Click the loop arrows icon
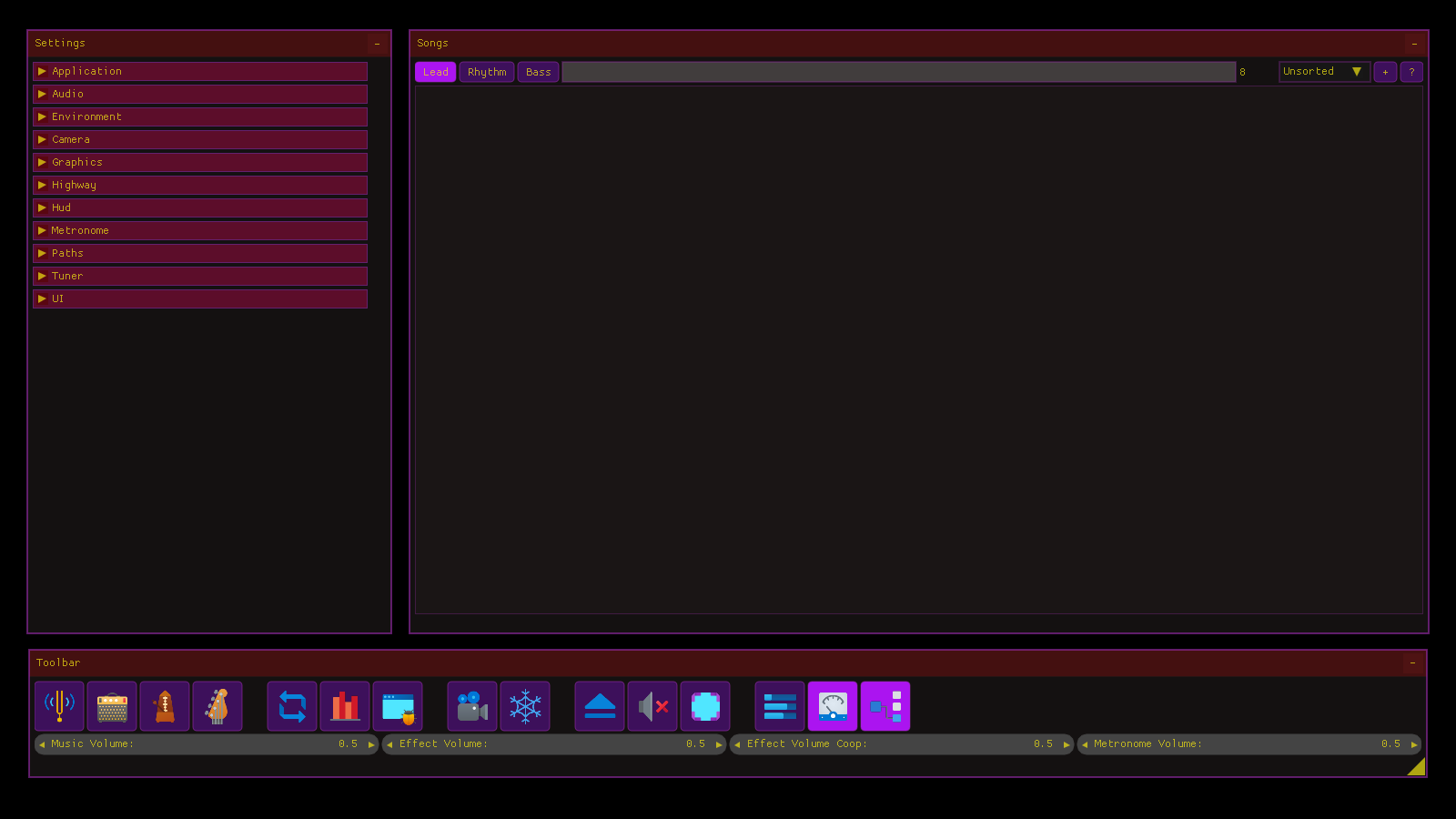The image size is (1456, 819). tap(292, 706)
